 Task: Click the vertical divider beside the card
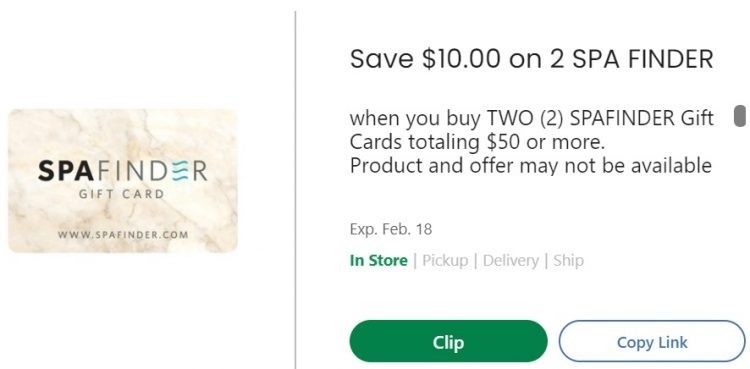tap(295, 189)
